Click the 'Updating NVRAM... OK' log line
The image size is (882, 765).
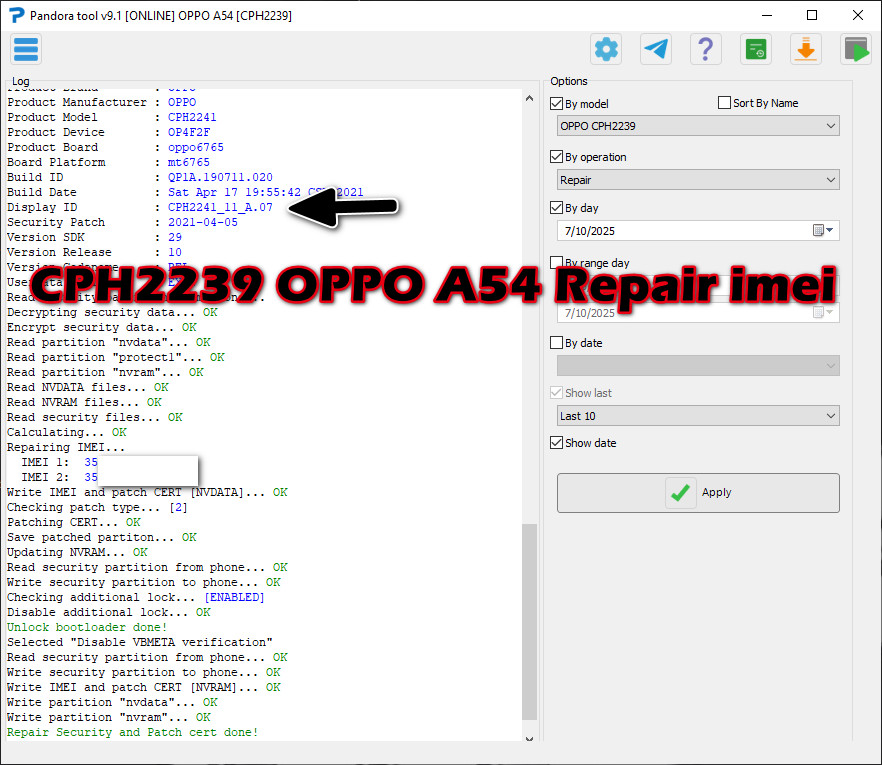click(77, 552)
